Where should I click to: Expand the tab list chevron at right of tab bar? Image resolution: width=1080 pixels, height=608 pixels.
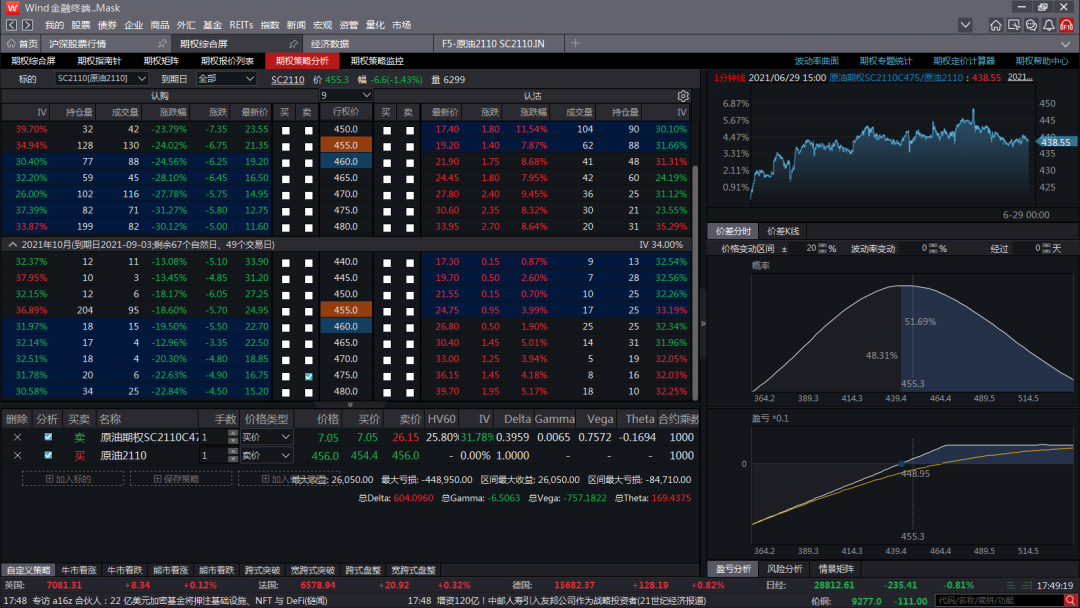1066,43
